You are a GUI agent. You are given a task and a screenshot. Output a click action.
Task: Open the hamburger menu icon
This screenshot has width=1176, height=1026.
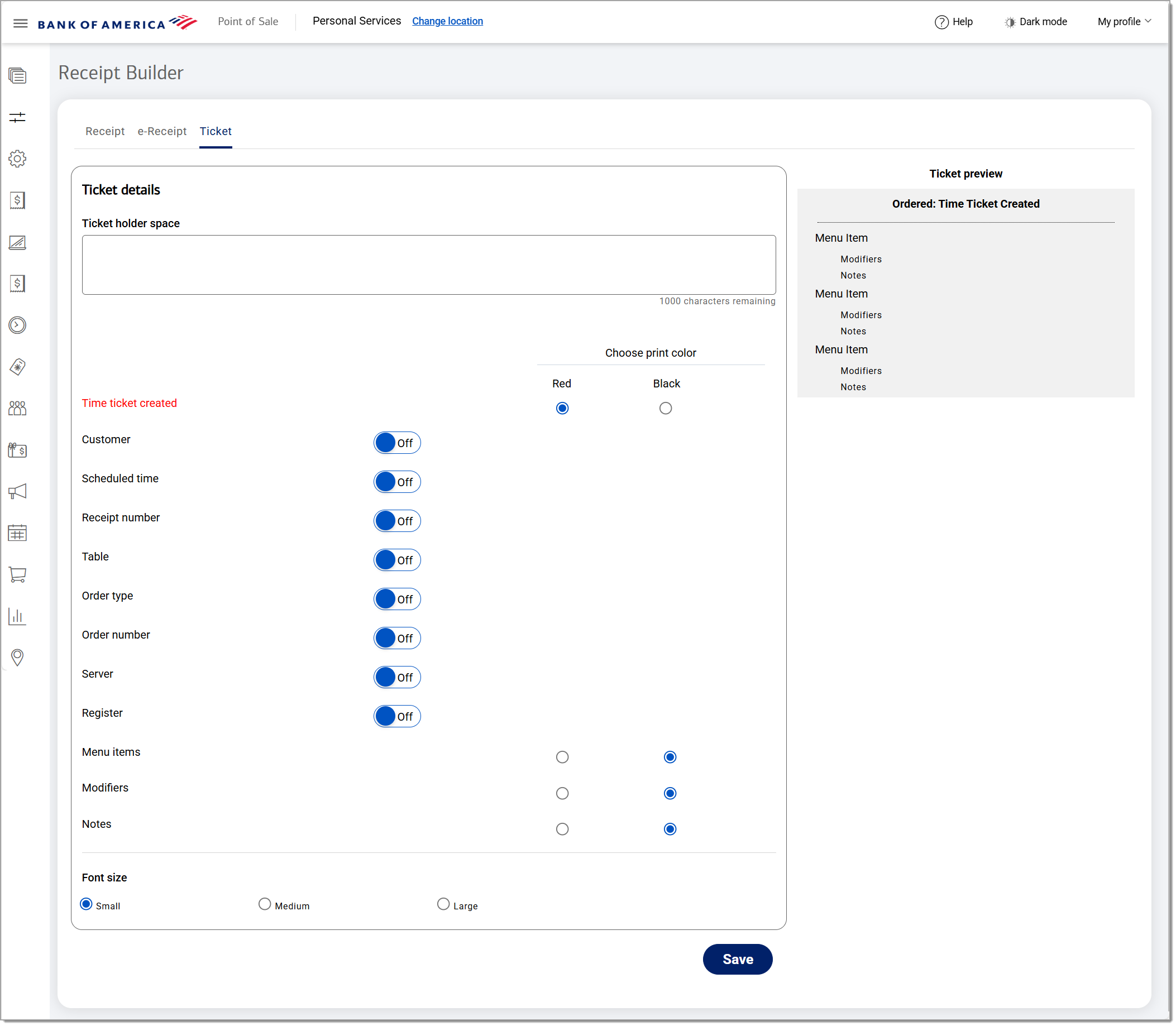pos(21,23)
